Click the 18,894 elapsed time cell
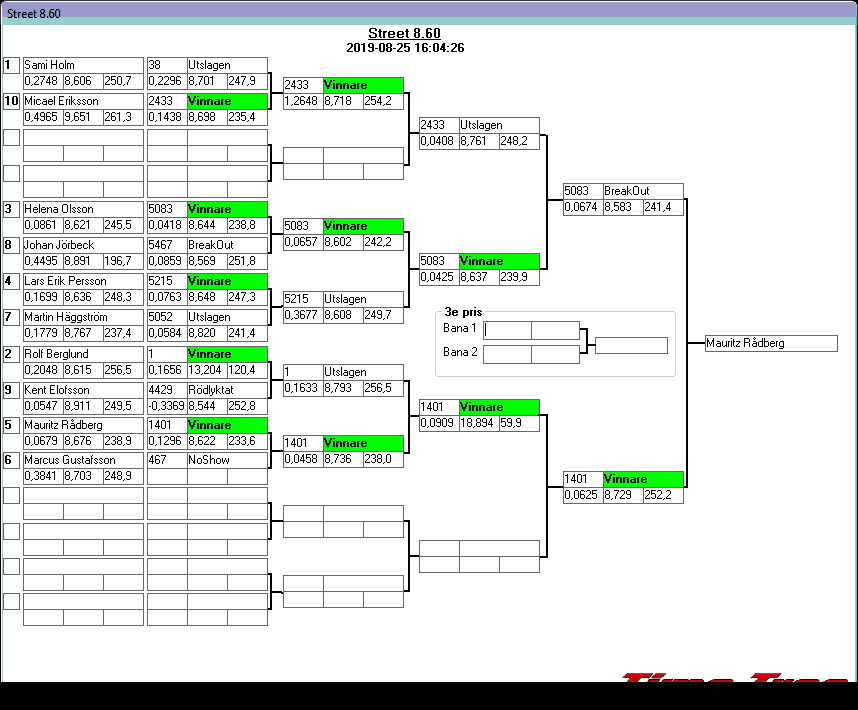 [479, 423]
